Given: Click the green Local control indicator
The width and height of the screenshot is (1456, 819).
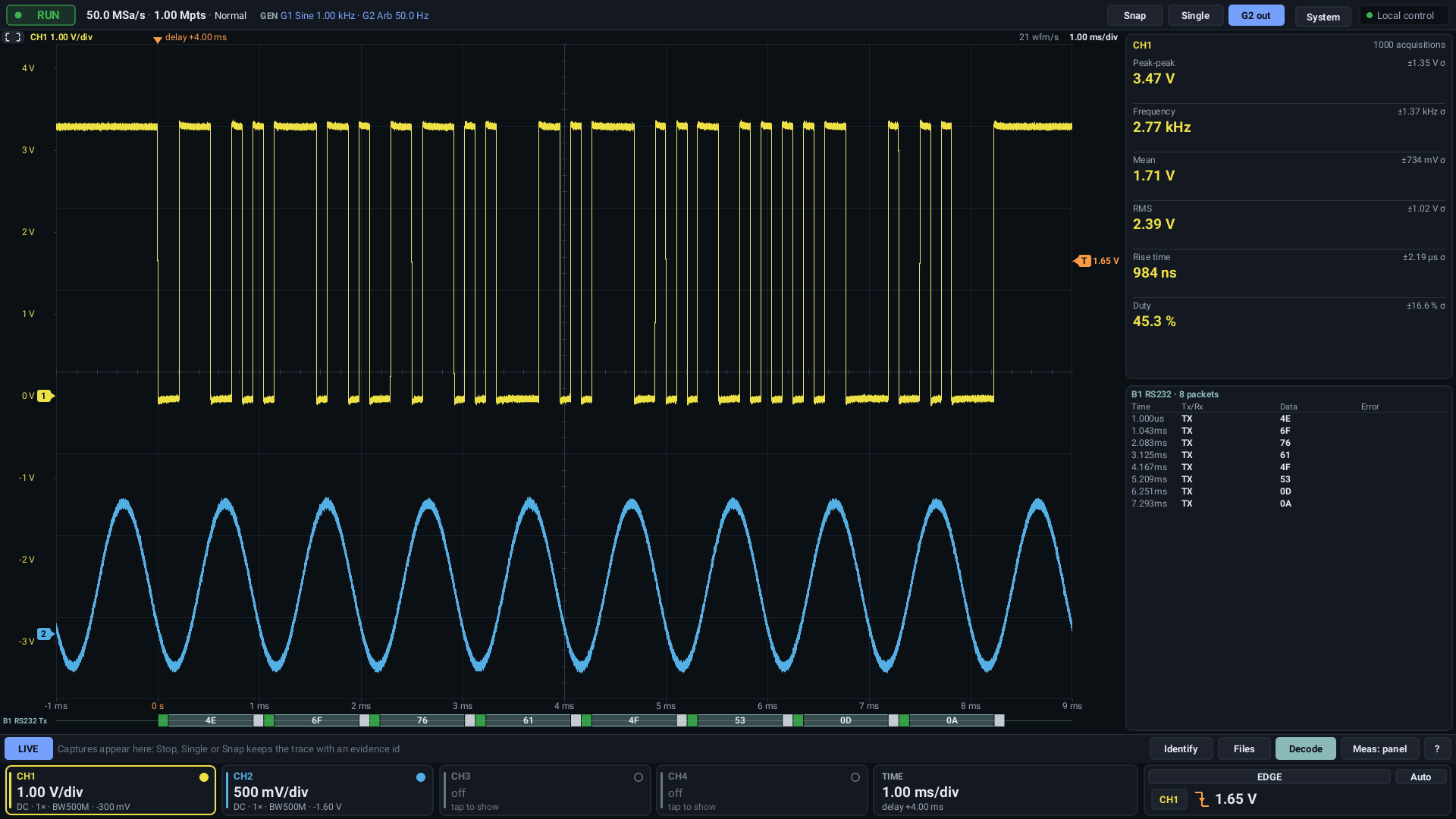Looking at the screenshot, I should point(1404,15).
